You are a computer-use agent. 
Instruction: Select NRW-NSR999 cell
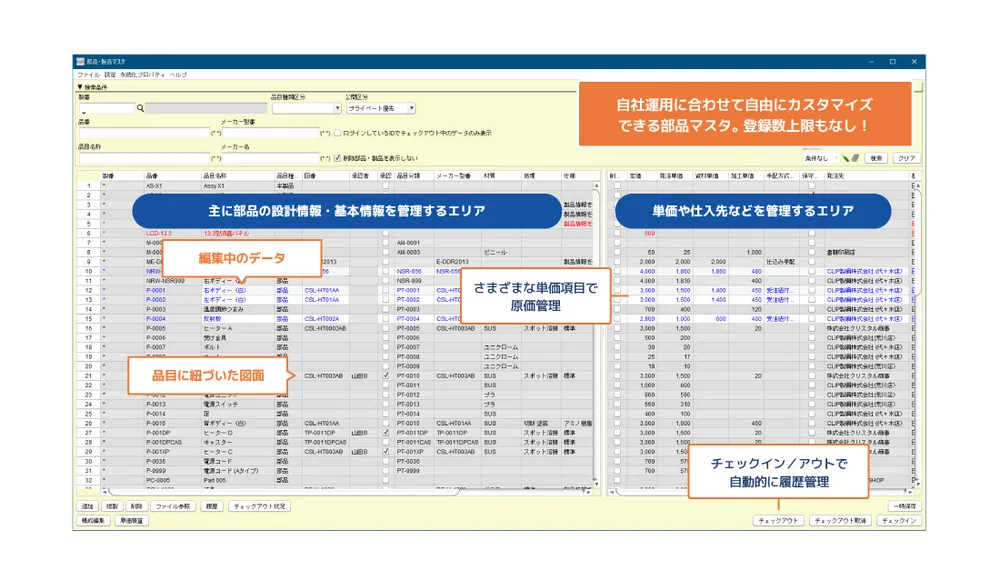pyautogui.click(x=172, y=281)
